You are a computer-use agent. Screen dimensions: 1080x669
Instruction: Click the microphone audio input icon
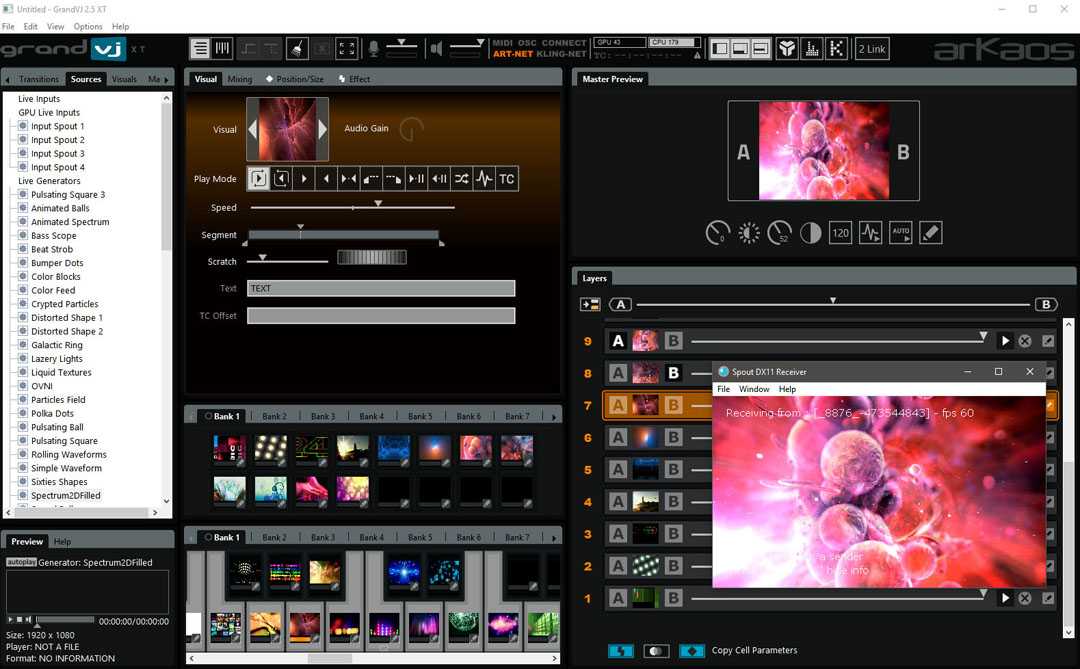(373, 48)
